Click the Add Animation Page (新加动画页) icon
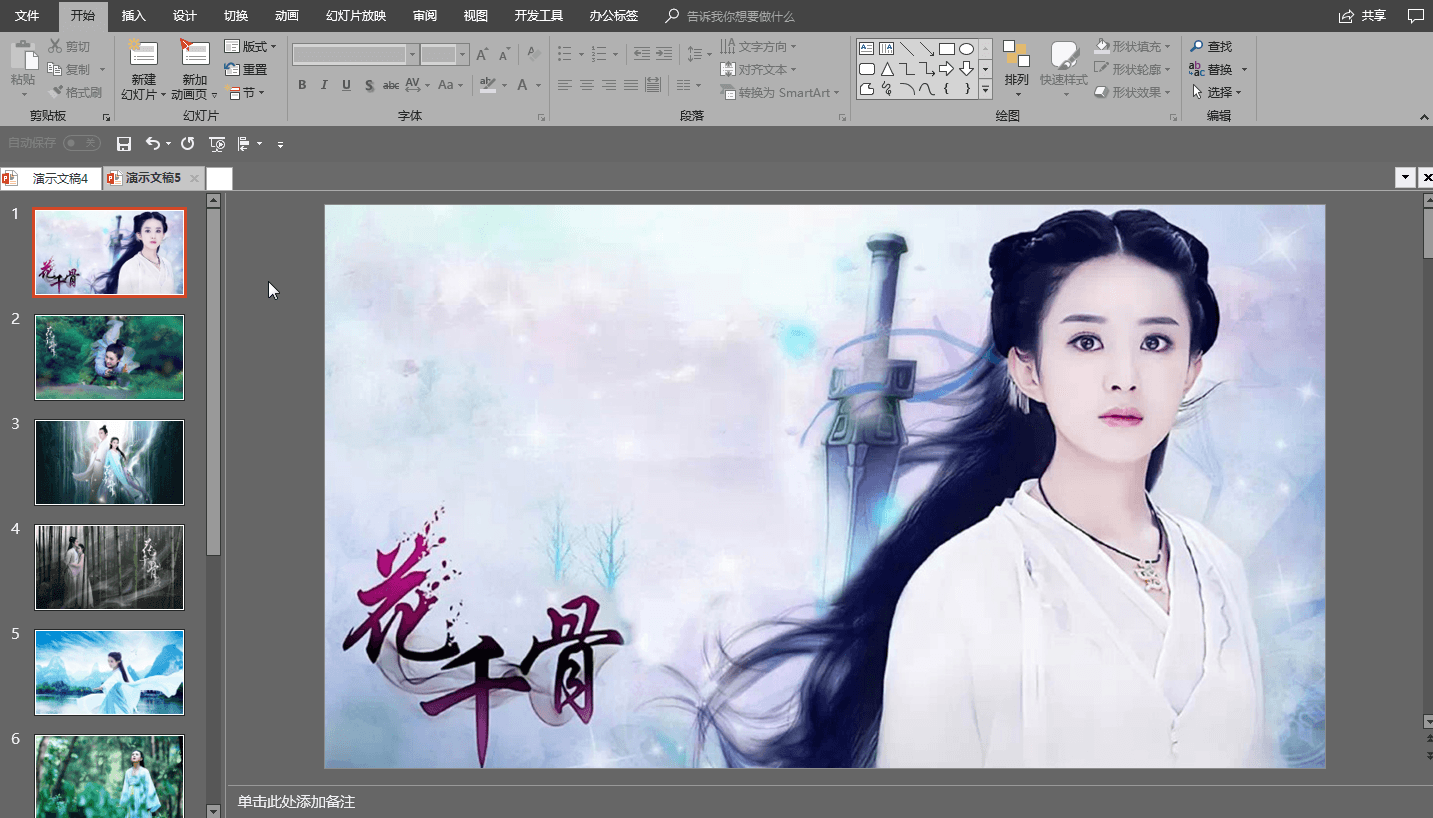 pyautogui.click(x=194, y=54)
